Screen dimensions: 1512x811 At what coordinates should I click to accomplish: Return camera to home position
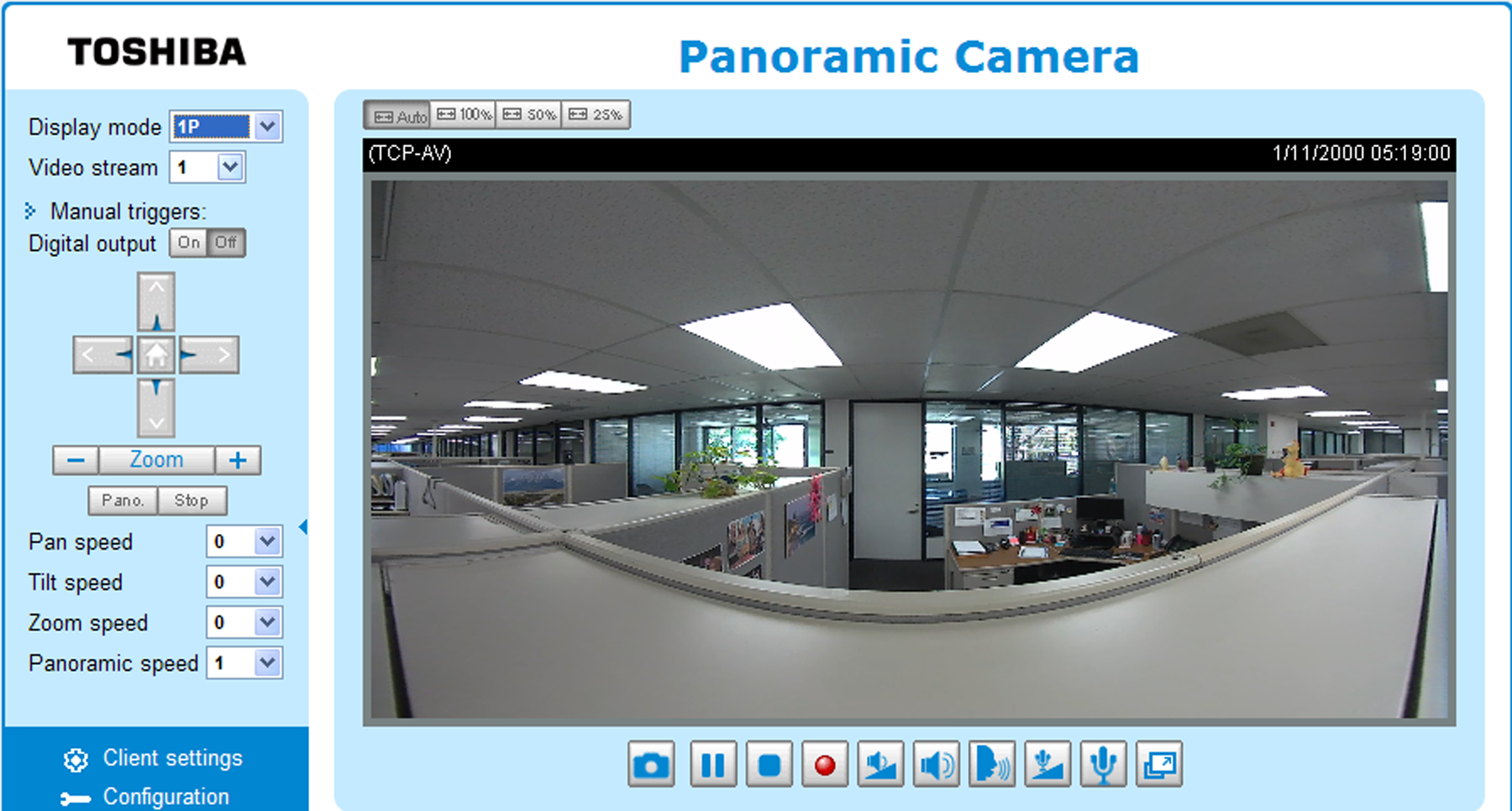click(x=156, y=354)
